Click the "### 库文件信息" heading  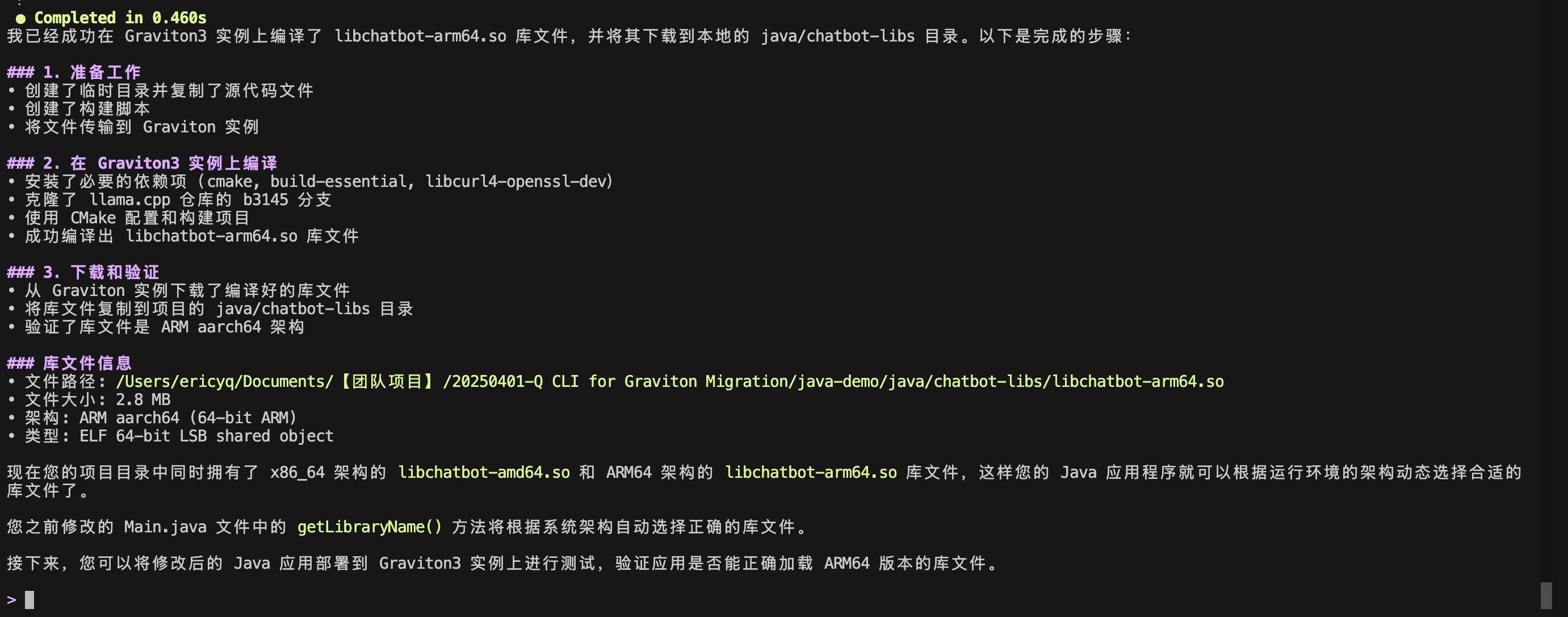(x=69, y=364)
